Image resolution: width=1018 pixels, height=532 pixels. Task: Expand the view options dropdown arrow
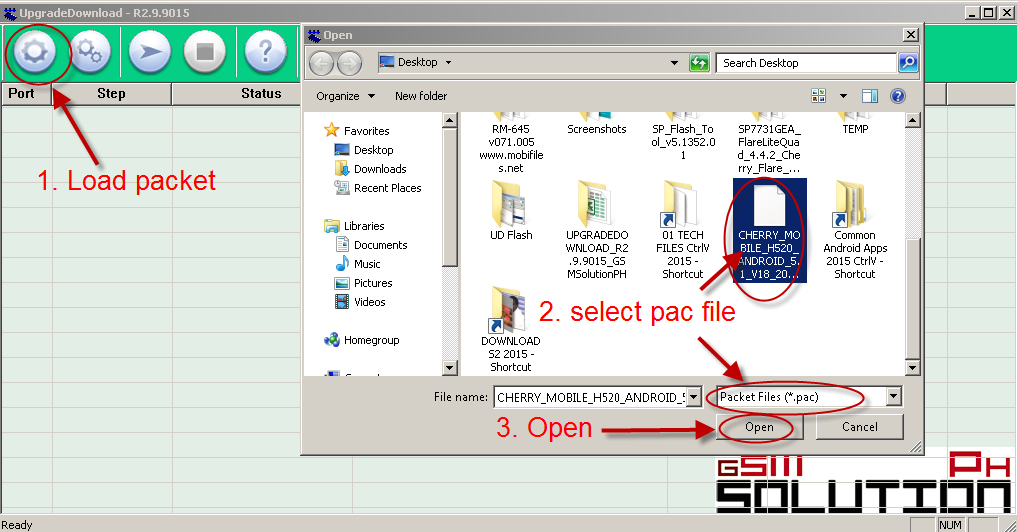tap(843, 96)
